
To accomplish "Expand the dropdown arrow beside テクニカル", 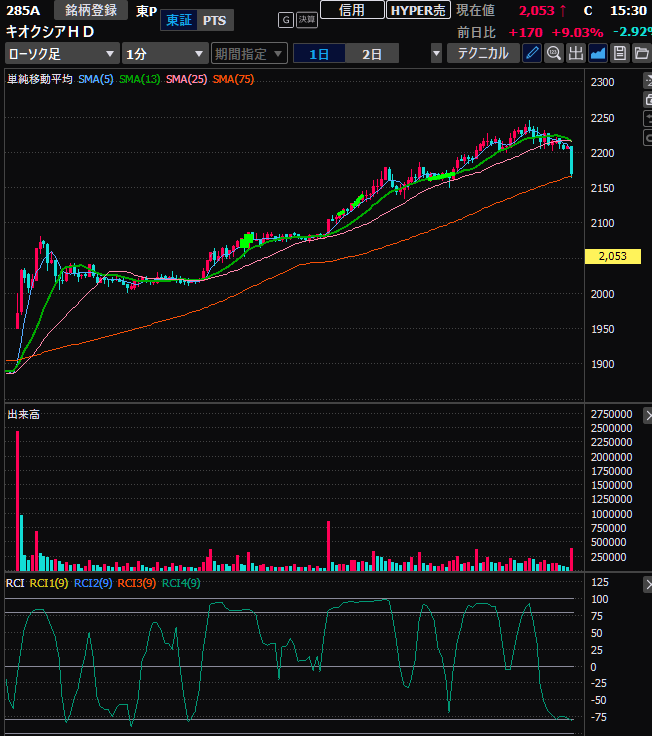I will click(436, 54).
